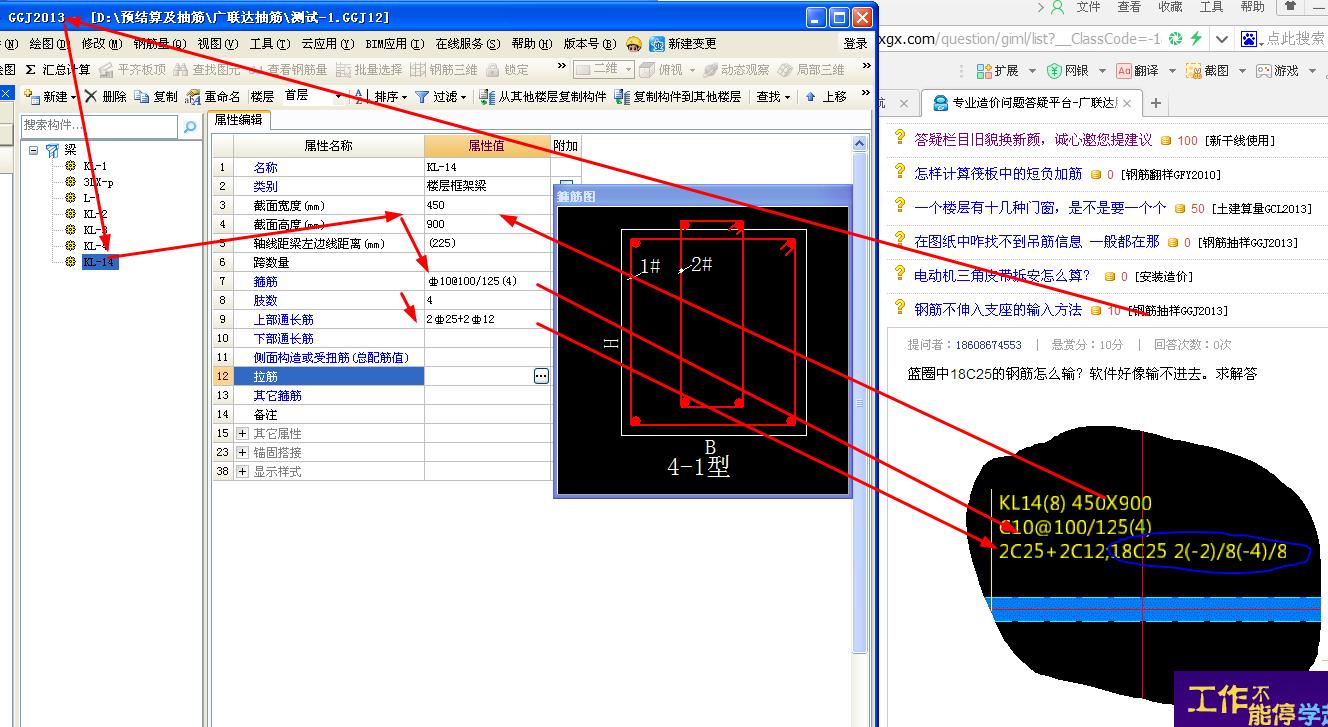
Task: Open link 怎样计算筏板中的短负加筋
Action: (998, 174)
